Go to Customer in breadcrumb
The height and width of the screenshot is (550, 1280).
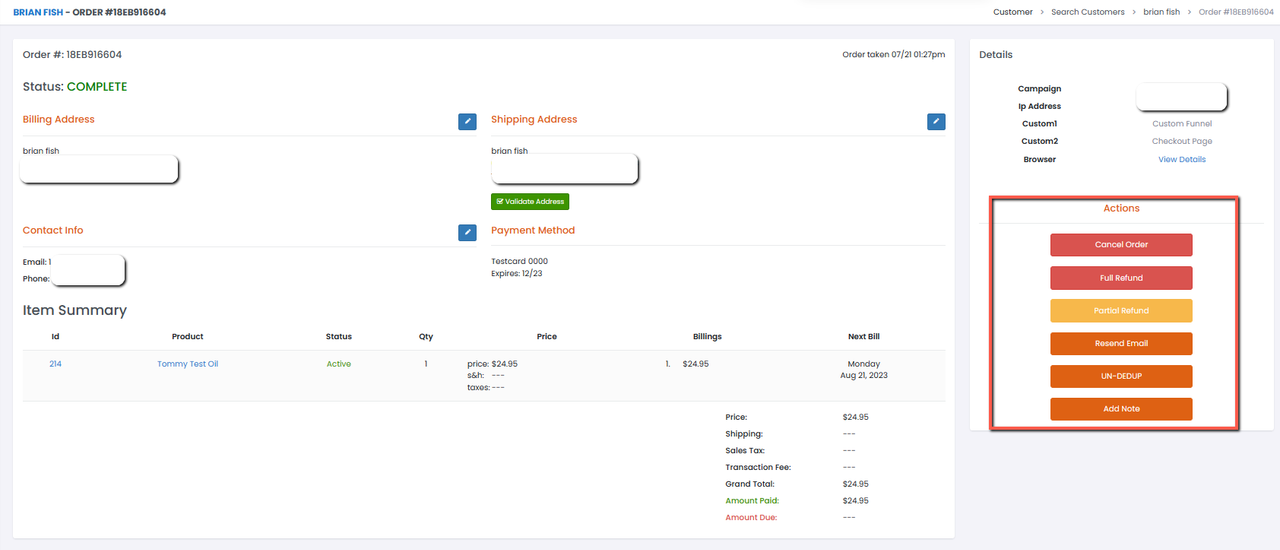point(1013,12)
